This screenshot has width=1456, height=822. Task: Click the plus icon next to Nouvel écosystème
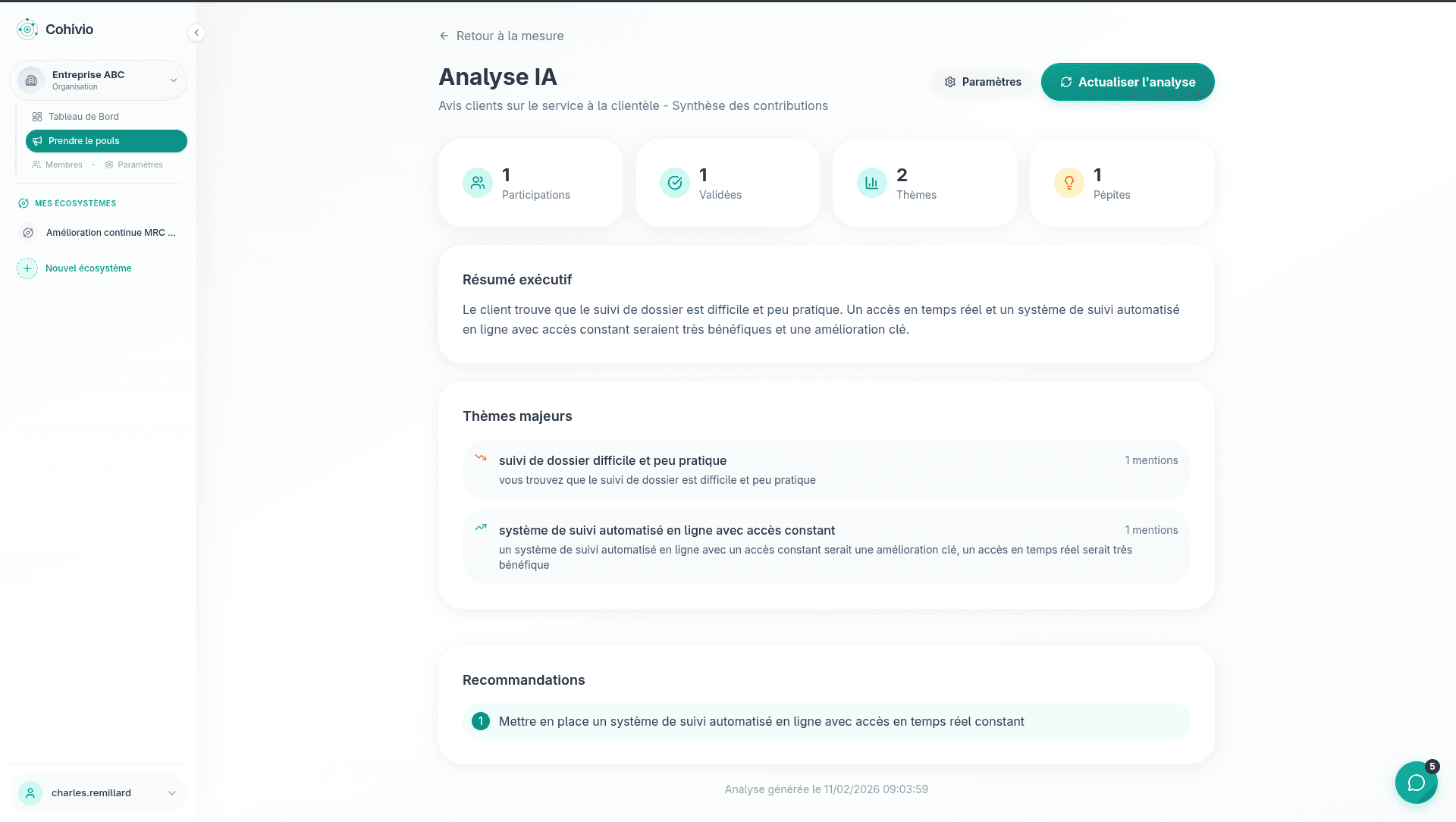point(27,268)
